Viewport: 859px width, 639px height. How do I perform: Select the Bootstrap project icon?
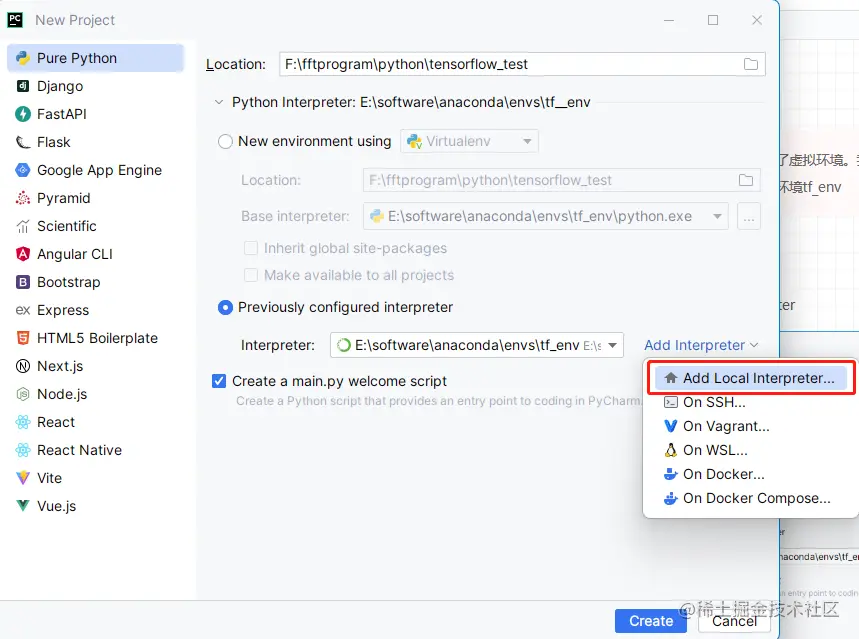pyautogui.click(x=22, y=282)
